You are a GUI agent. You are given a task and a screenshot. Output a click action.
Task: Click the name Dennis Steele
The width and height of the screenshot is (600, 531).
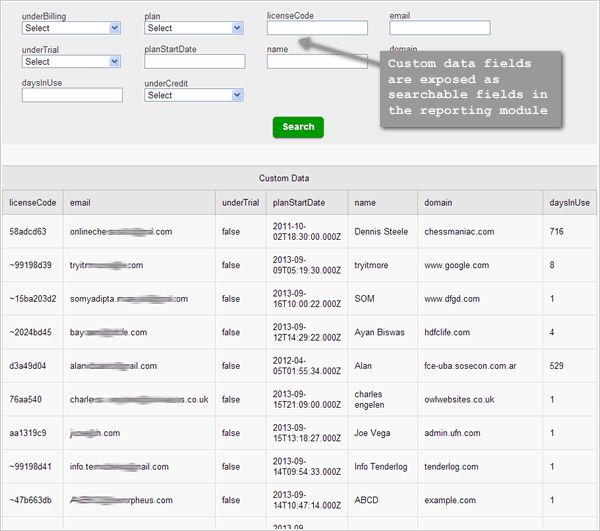coord(381,231)
